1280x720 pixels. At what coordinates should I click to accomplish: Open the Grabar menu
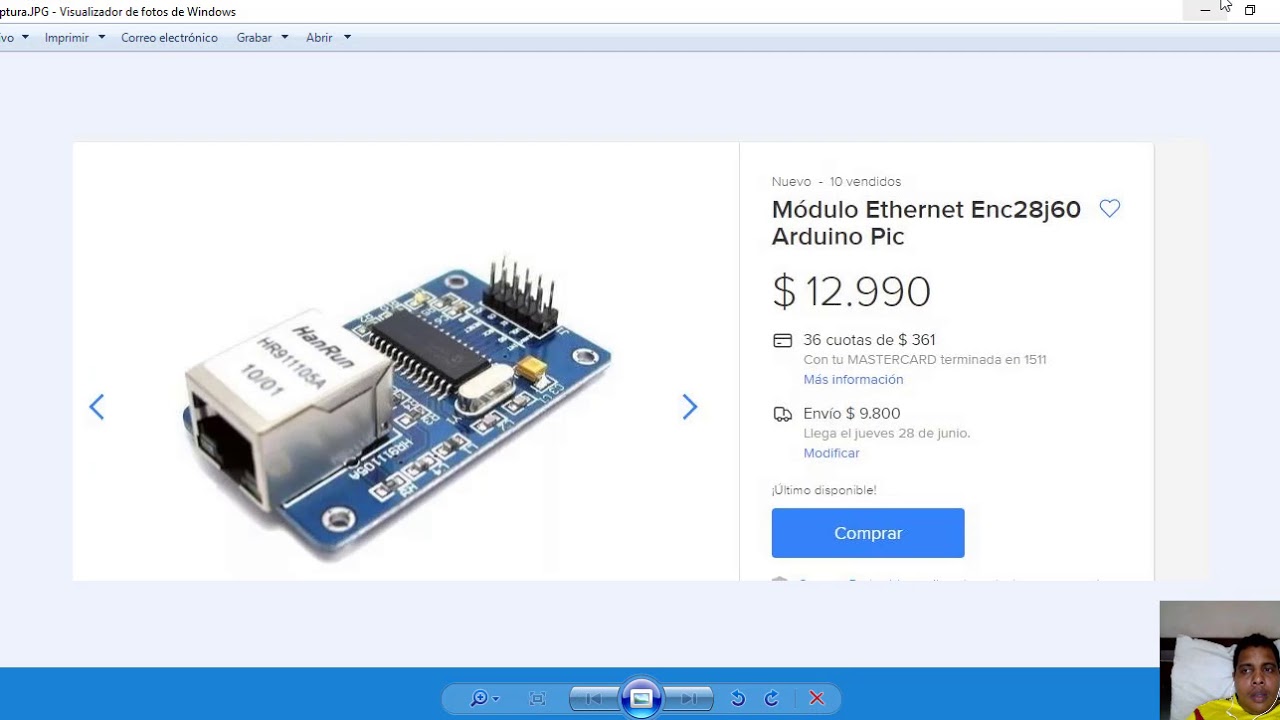(254, 38)
